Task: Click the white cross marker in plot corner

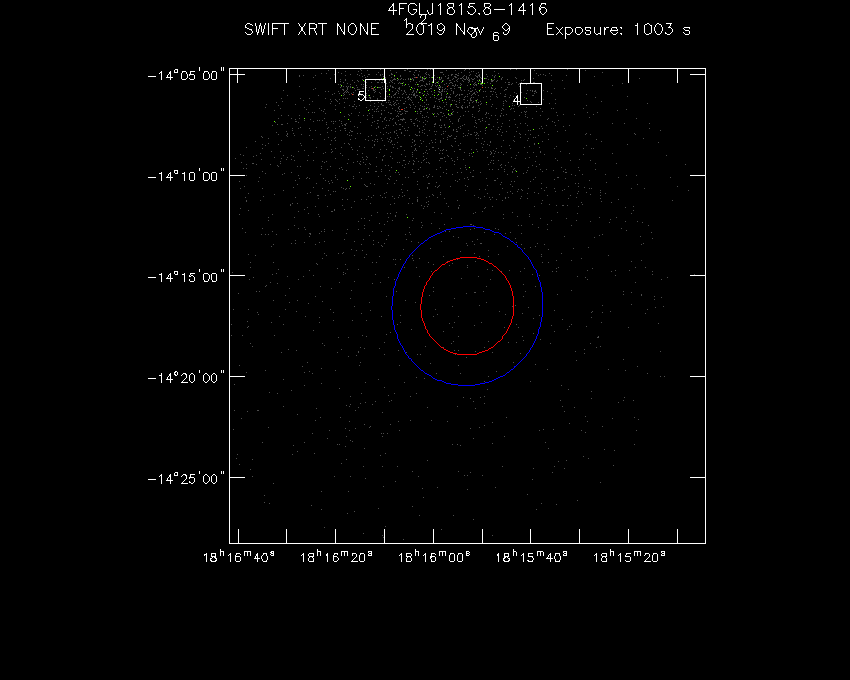Action: (x=237, y=75)
